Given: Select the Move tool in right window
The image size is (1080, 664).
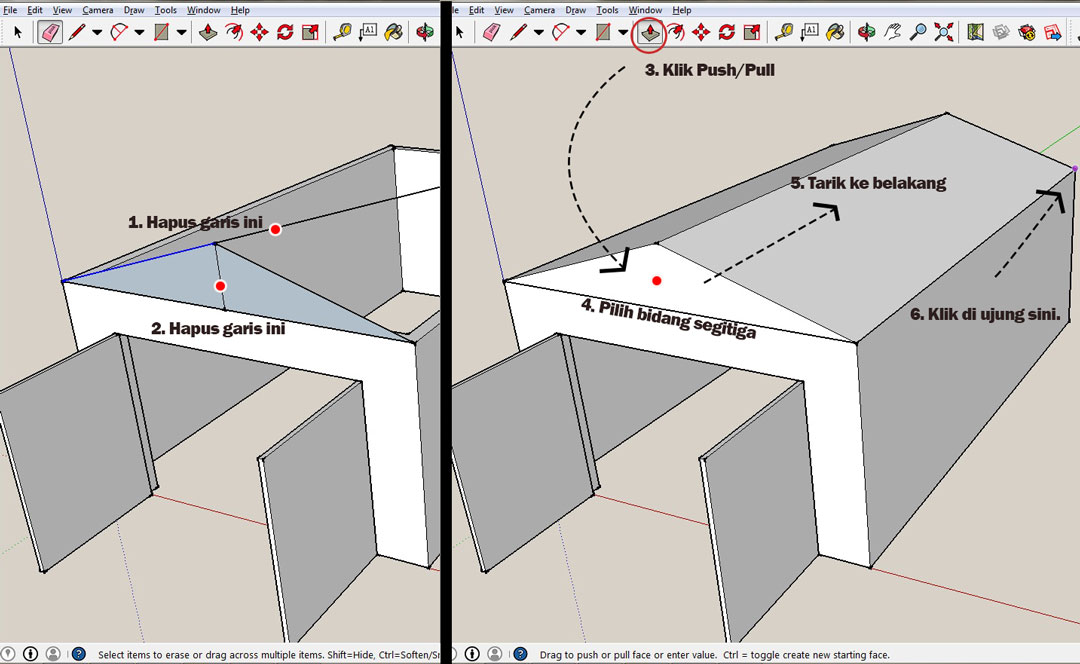Looking at the screenshot, I should [701, 32].
